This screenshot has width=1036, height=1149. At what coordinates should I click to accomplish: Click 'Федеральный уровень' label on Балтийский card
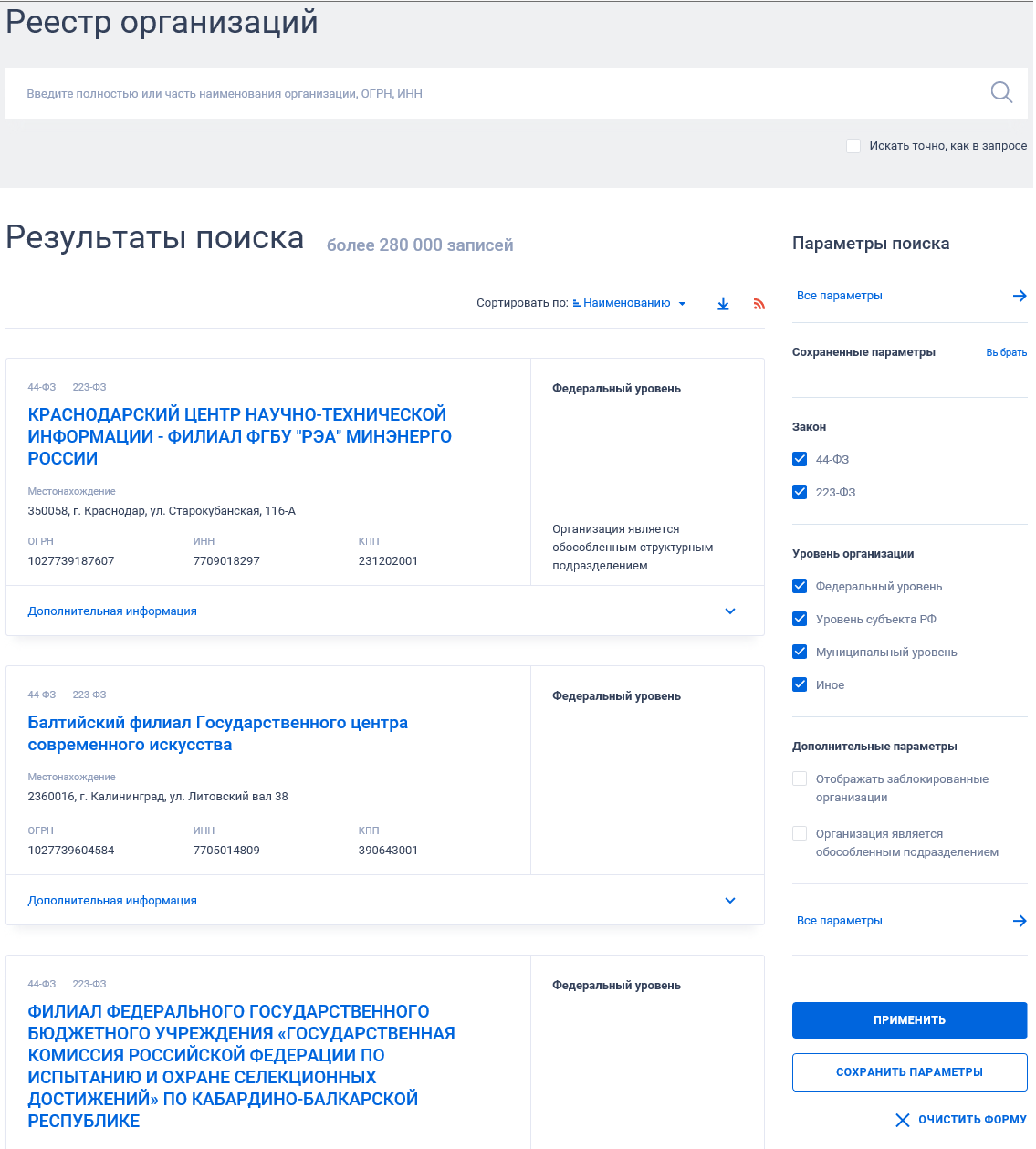tap(616, 696)
